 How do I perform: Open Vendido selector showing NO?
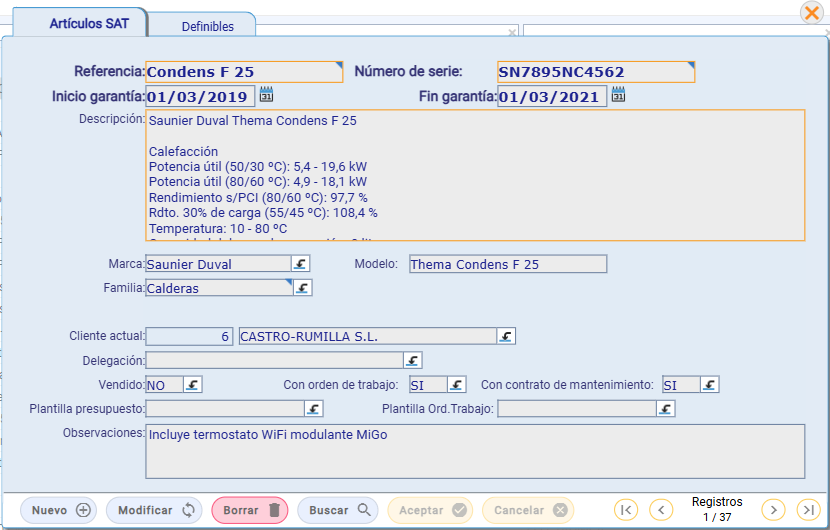pyautogui.click(x=193, y=384)
